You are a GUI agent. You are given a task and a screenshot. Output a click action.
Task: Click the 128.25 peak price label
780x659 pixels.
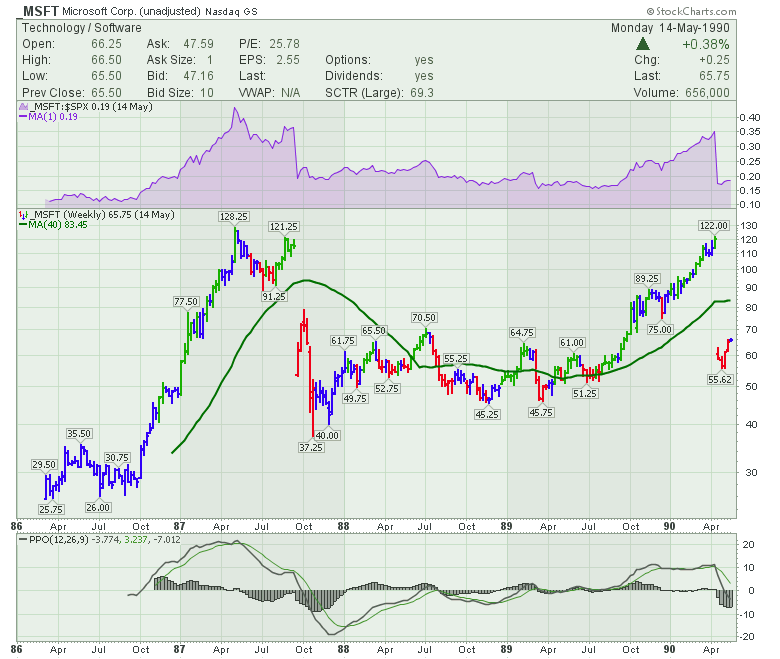[236, 216]
